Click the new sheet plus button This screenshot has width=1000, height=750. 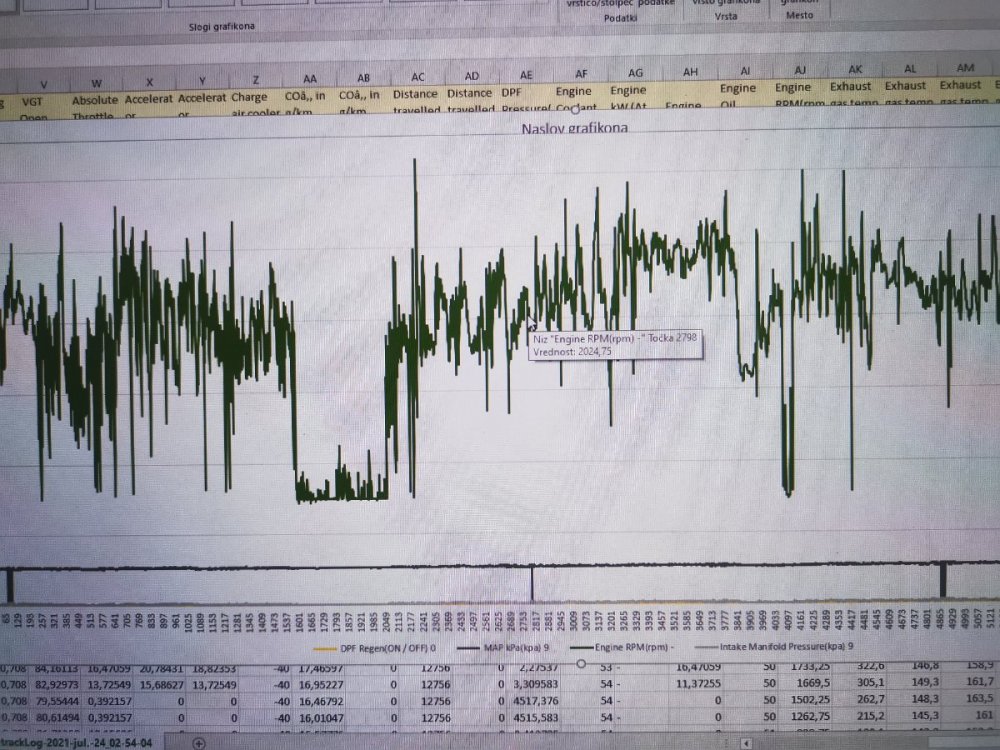click(x=199, y=743)
